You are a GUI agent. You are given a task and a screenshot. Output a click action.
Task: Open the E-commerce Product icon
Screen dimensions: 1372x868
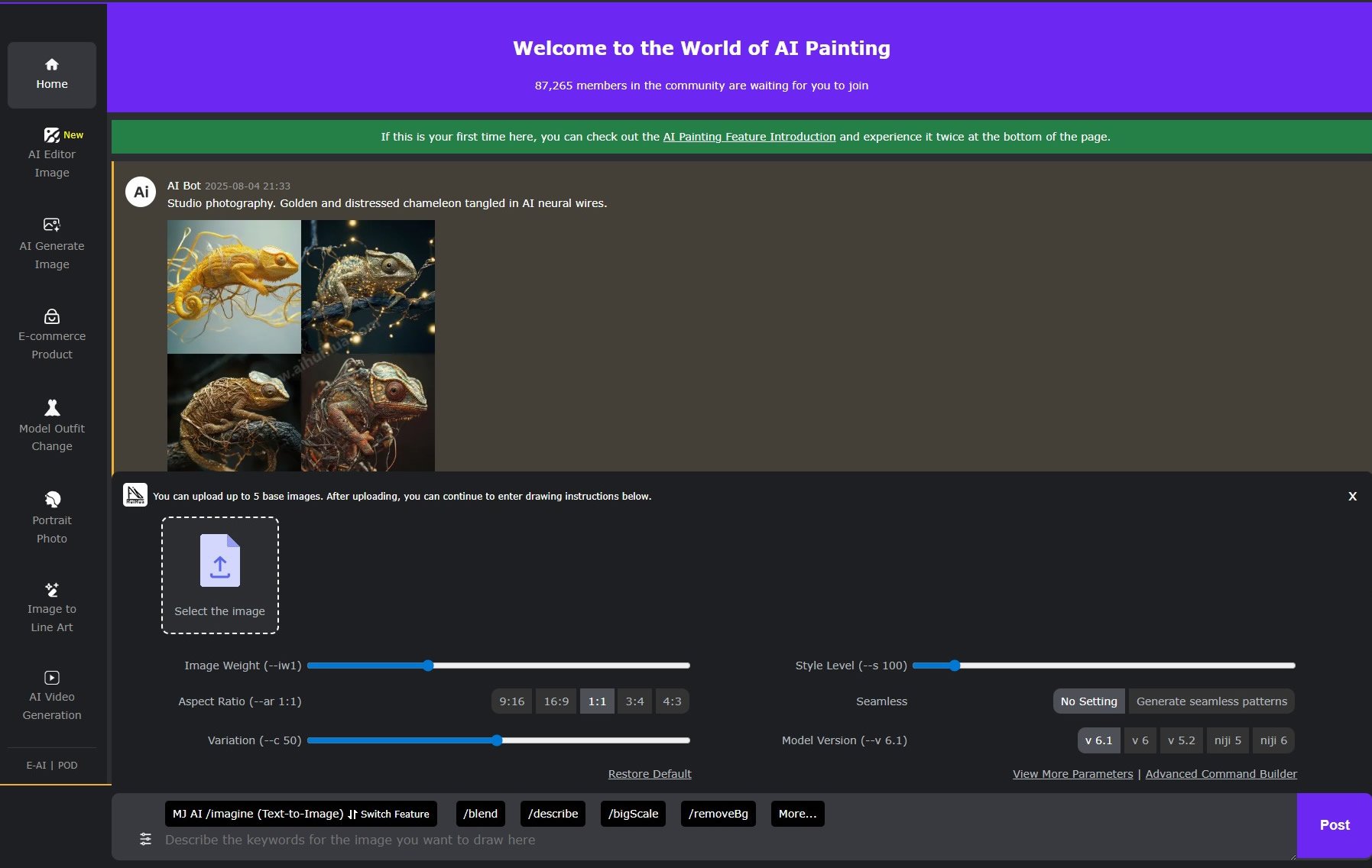[x=52, y=316]
